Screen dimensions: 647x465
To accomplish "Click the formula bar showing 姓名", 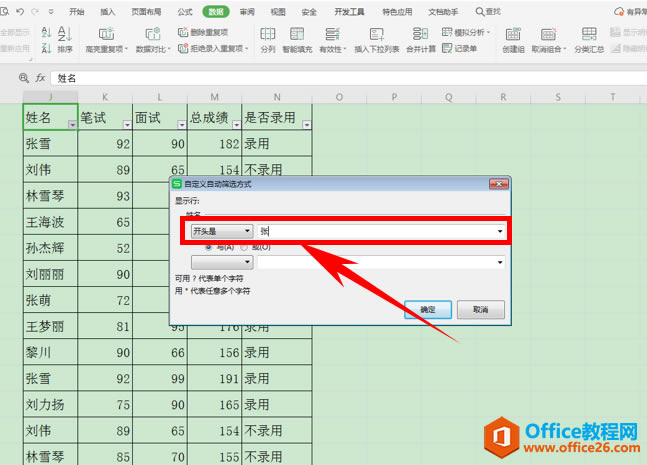I will point(349,78).
